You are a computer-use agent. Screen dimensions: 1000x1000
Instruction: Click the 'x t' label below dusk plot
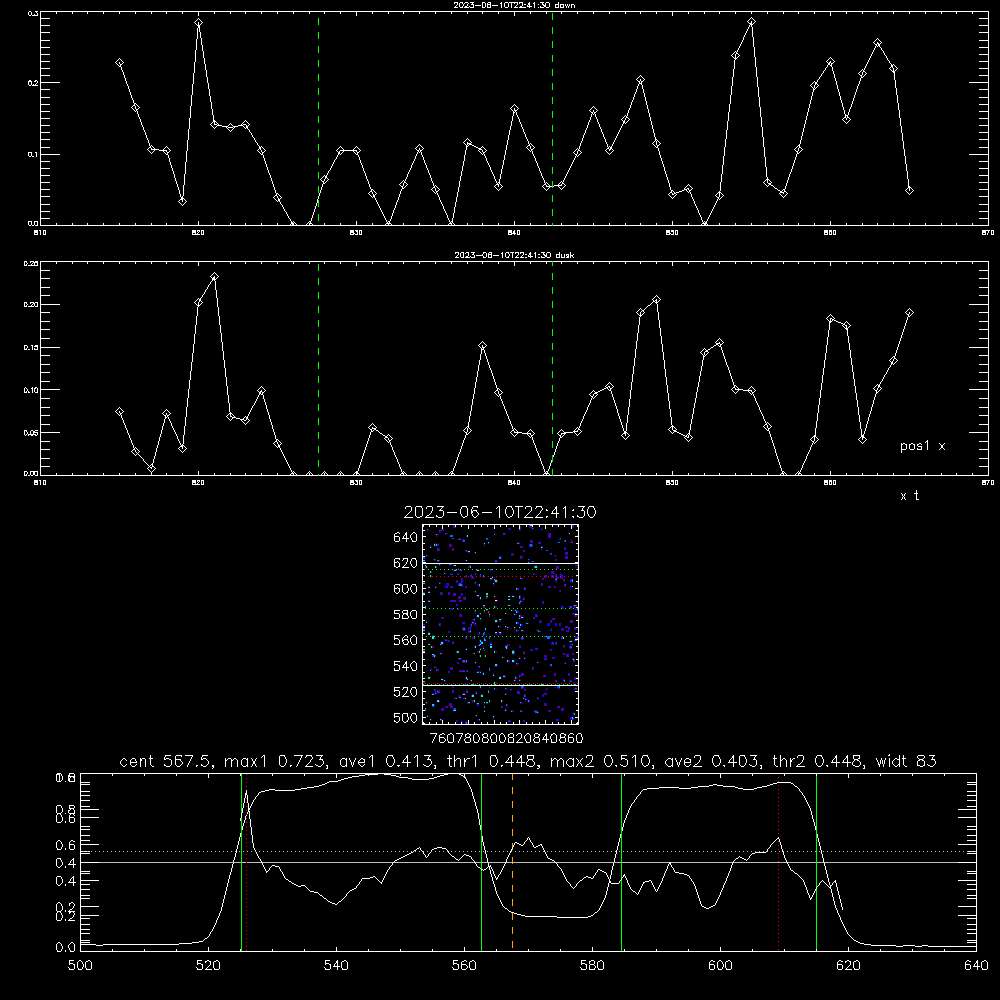pos(909,496)
